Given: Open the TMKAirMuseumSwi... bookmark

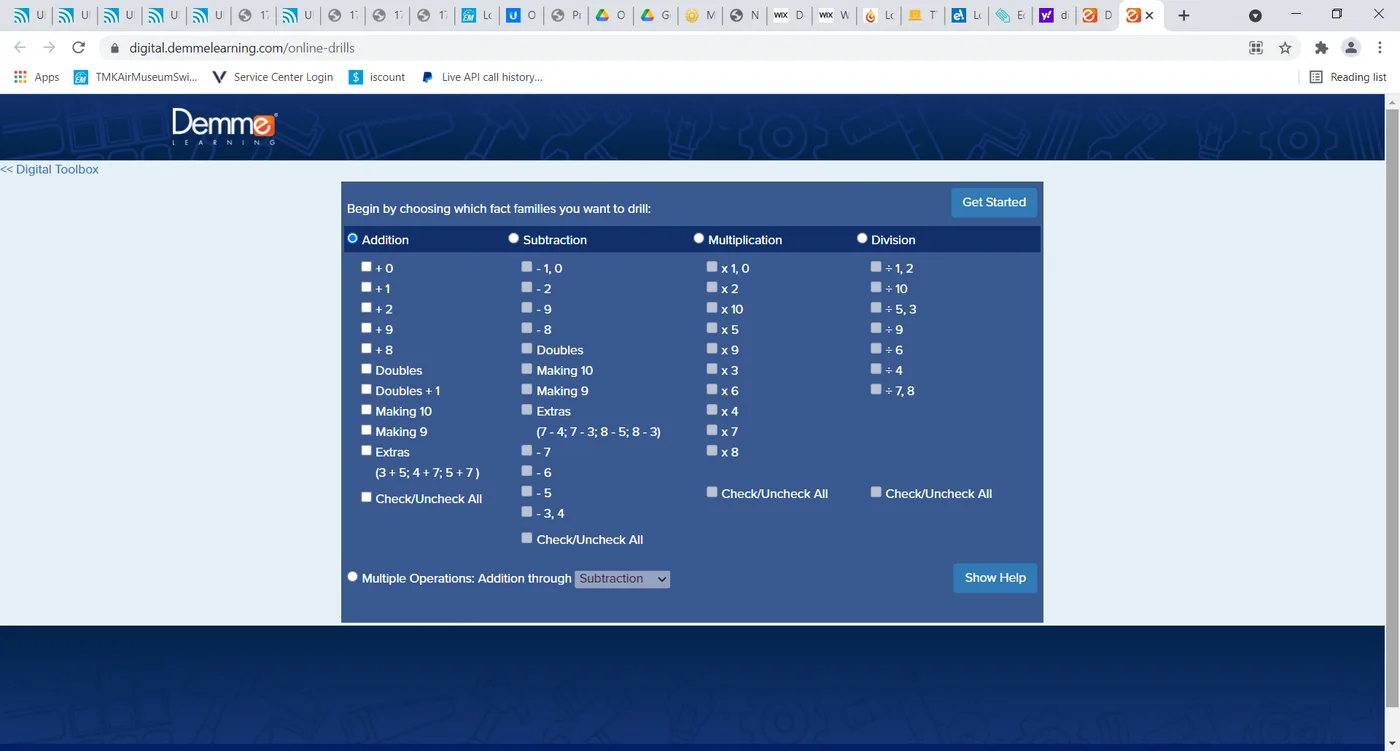Looking at the screenshot, I should [x=136, y=77].
